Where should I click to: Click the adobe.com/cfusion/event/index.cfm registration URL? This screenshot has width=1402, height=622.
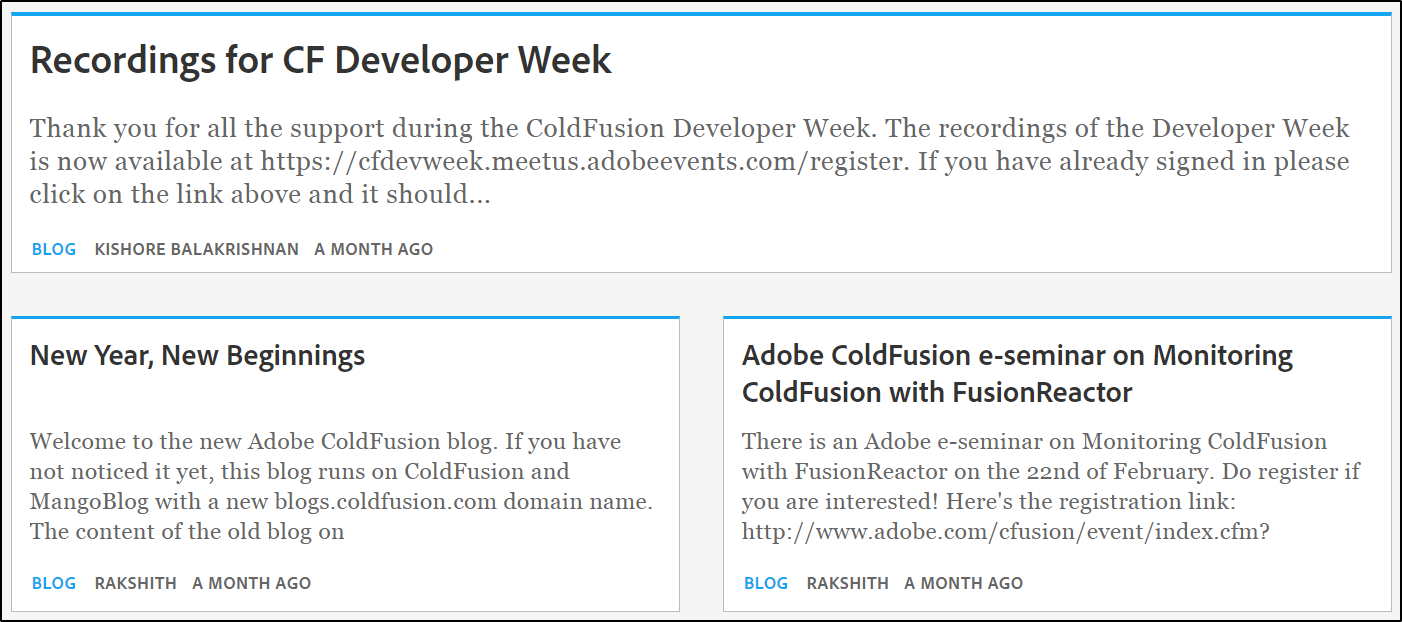click(1005, 531)
